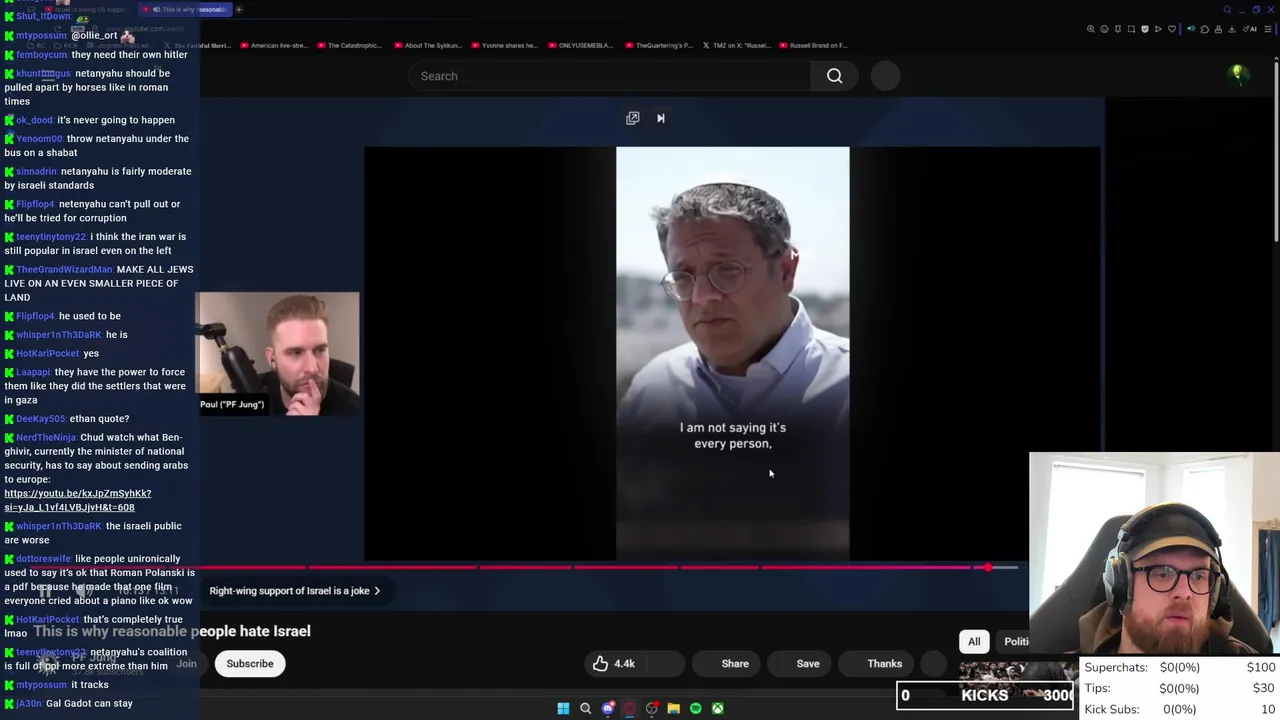The height and width of the screenshot is (720, 1280).
Task: Click the active tab 'This is why reasonab...'
Action: (x=186, y=9)
